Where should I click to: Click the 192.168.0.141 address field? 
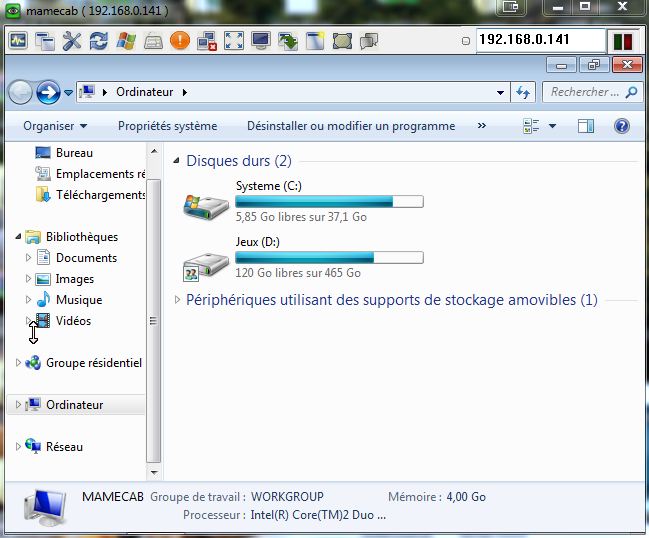pos(541,40)
